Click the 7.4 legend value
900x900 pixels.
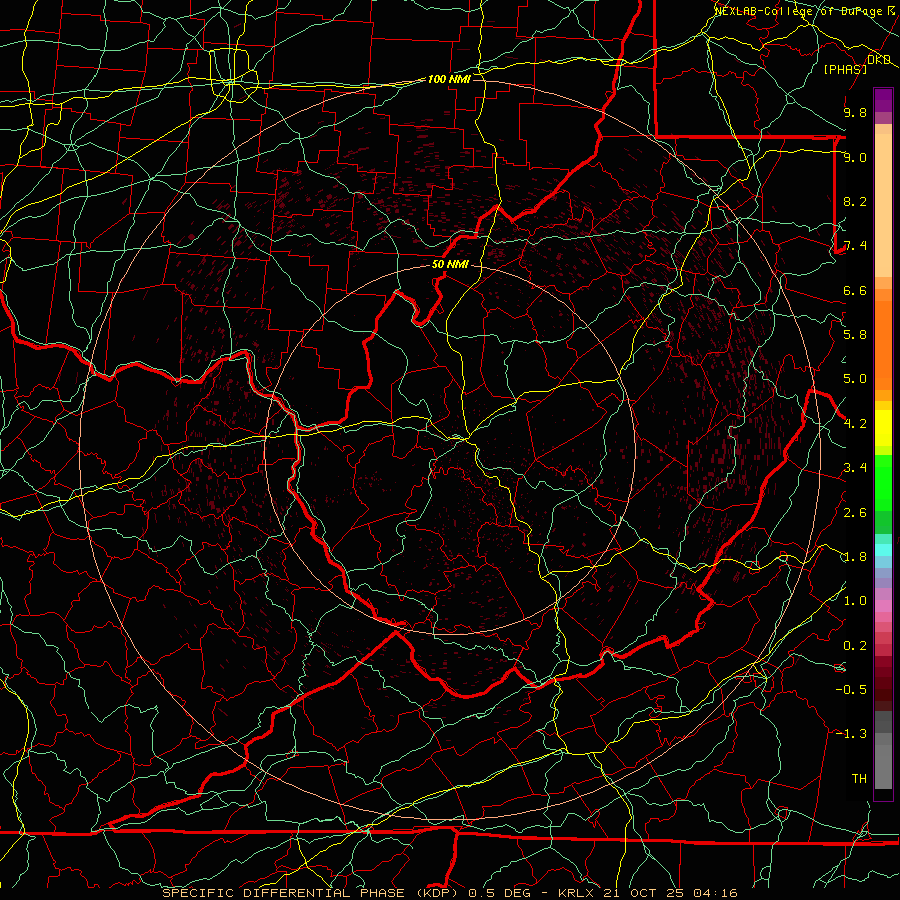(x=855, y=246)
